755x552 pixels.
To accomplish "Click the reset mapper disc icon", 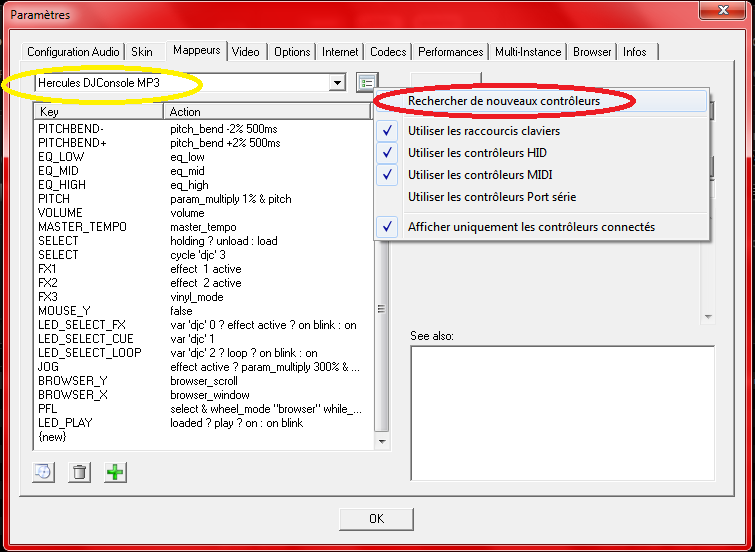I will click(x=43, y=472).
